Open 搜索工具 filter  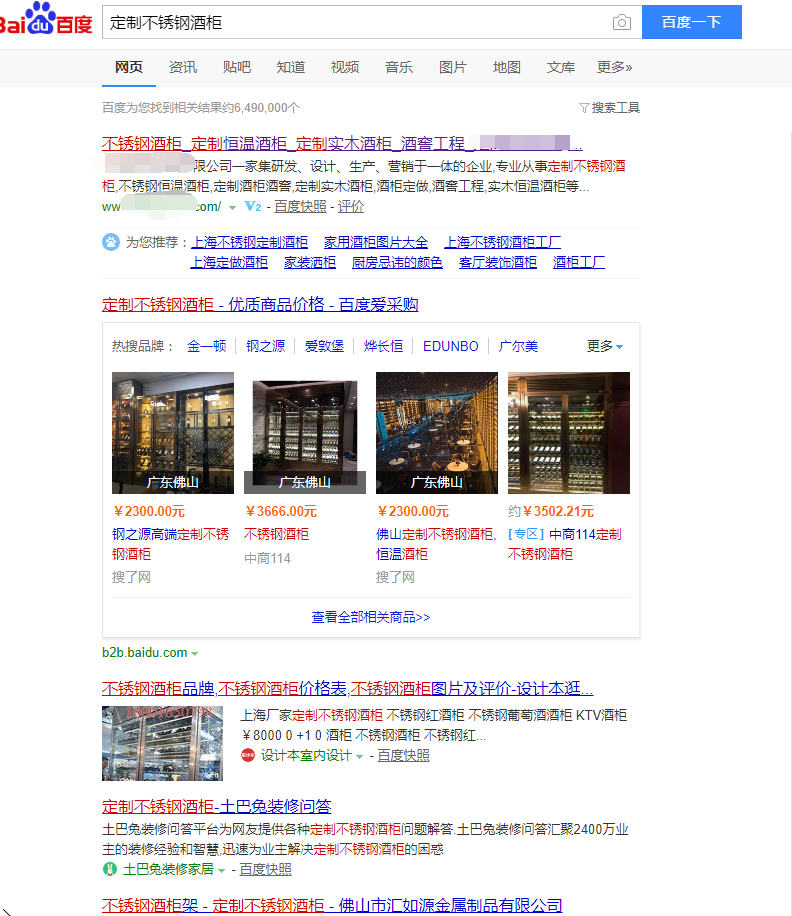[x=610, y=107]
